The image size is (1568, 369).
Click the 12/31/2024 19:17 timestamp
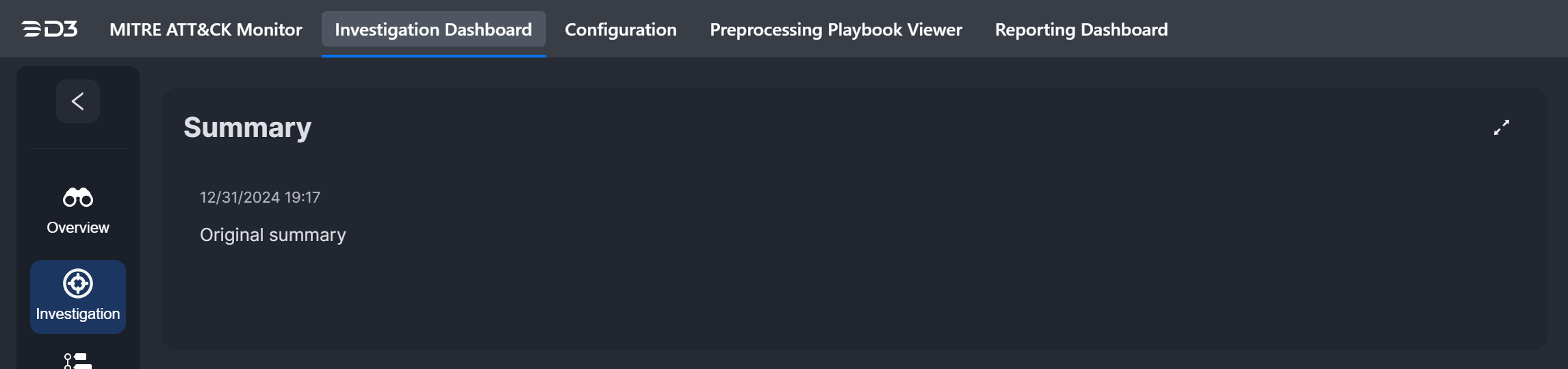(x=260, y=197)
